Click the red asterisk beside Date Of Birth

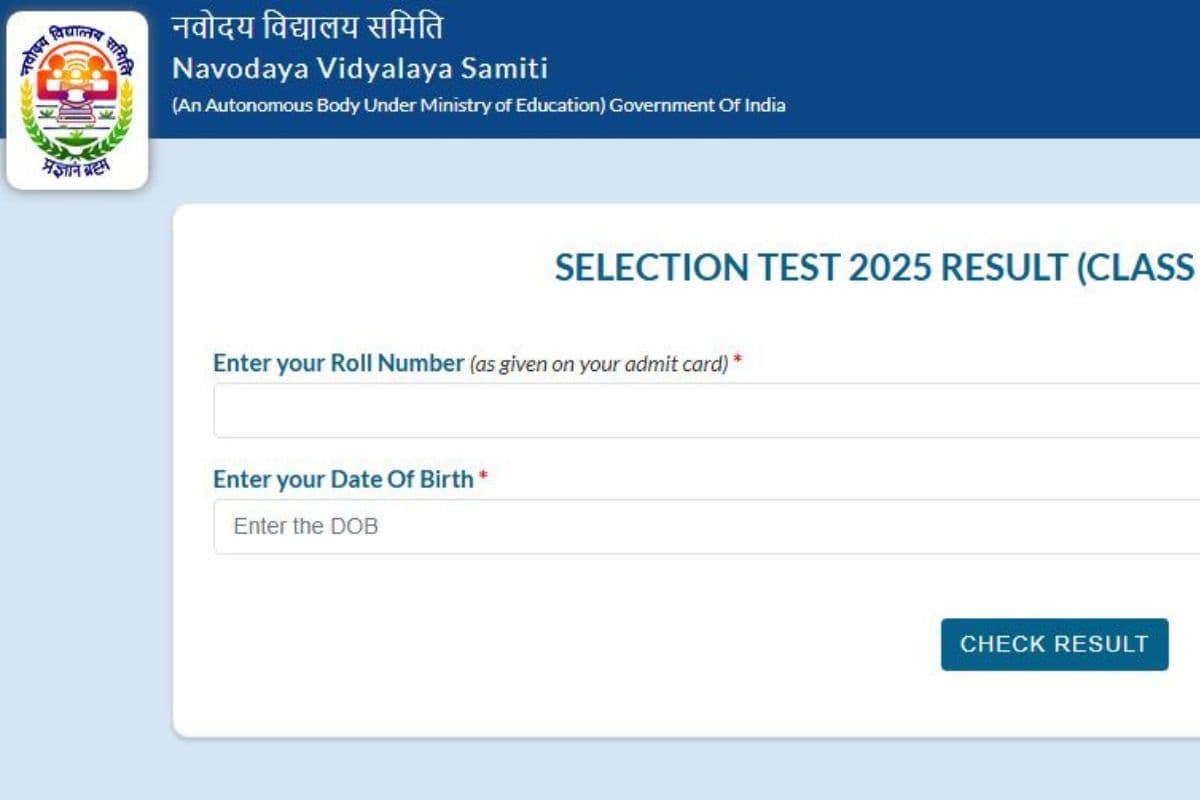484,476
